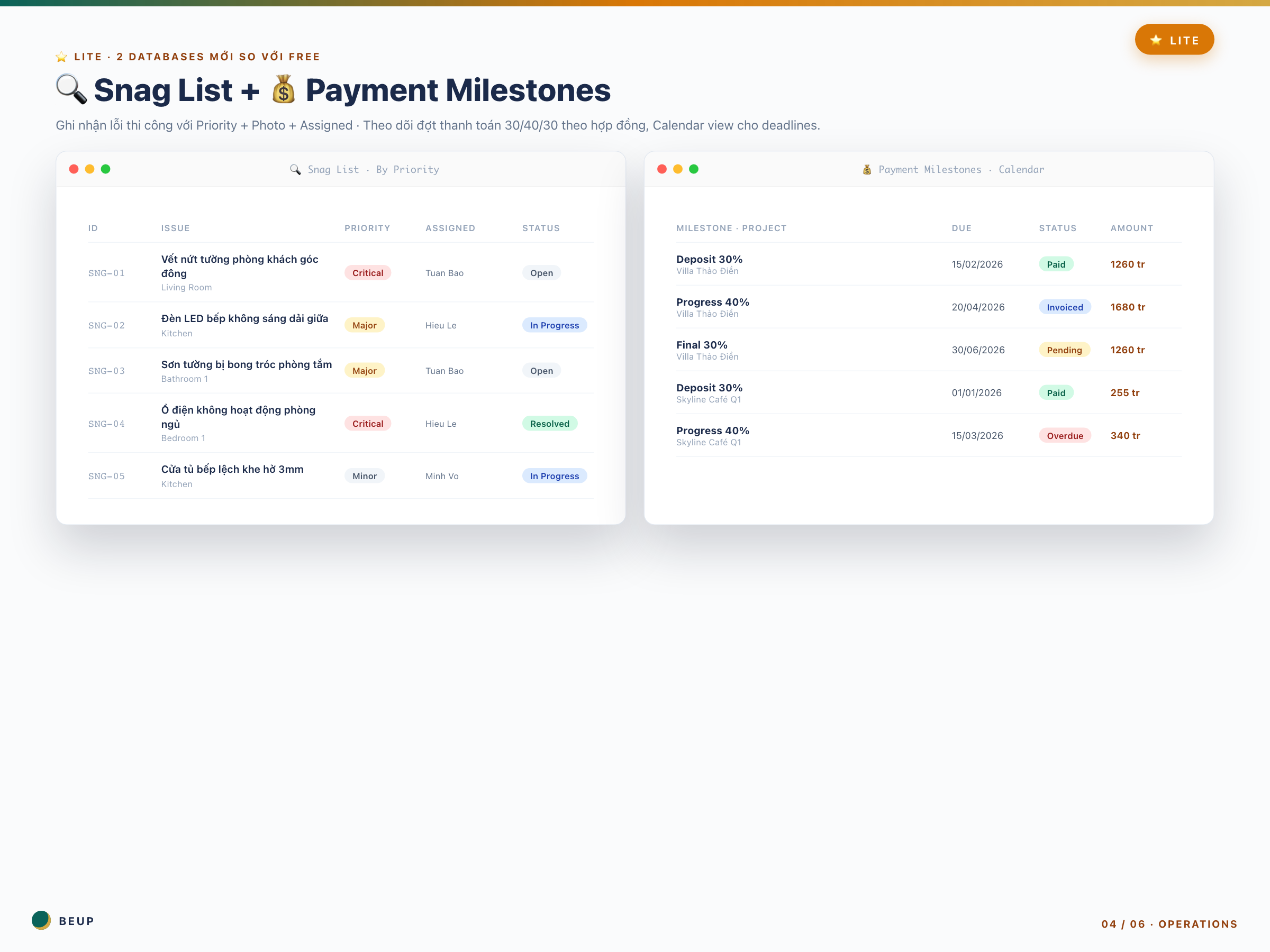Sort by the DUE column header
The image size is (1270, 952).
point(961,228)
